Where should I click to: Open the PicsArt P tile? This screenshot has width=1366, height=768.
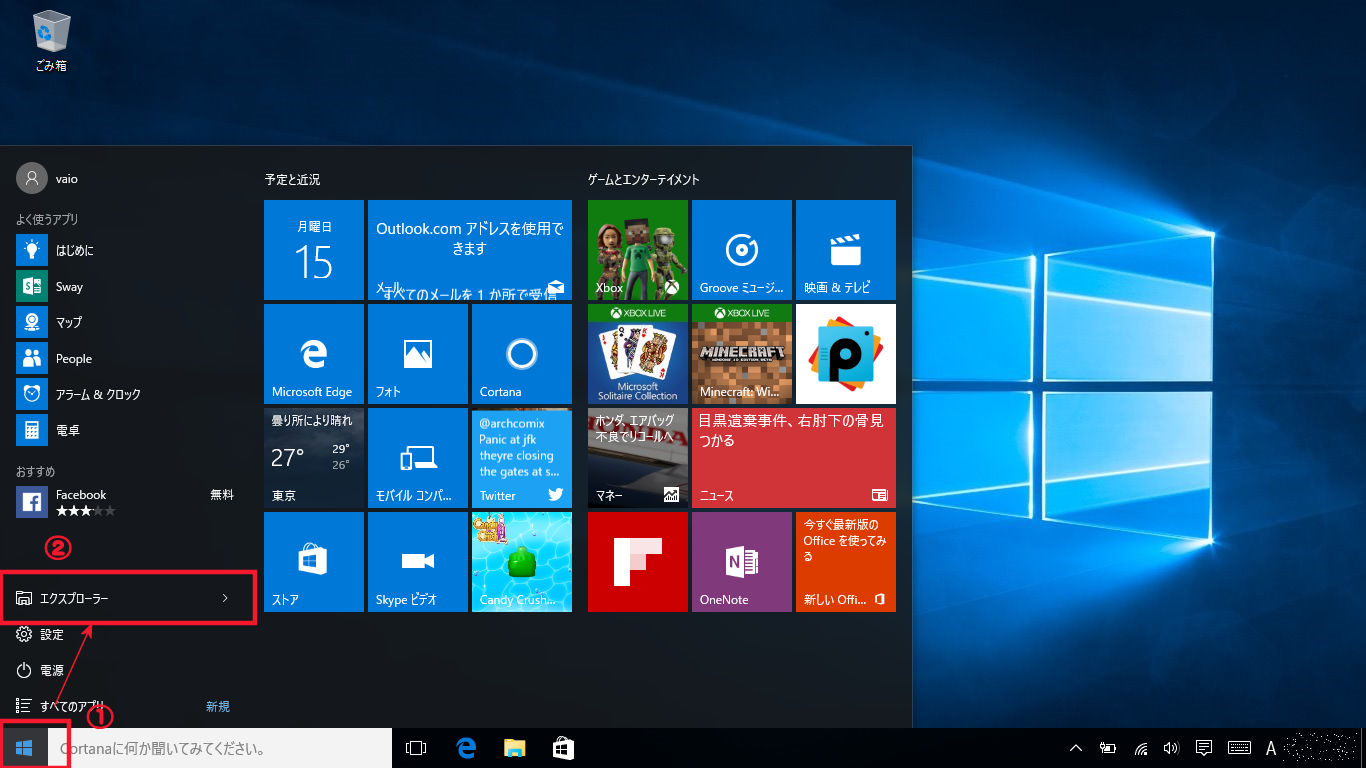846,354
